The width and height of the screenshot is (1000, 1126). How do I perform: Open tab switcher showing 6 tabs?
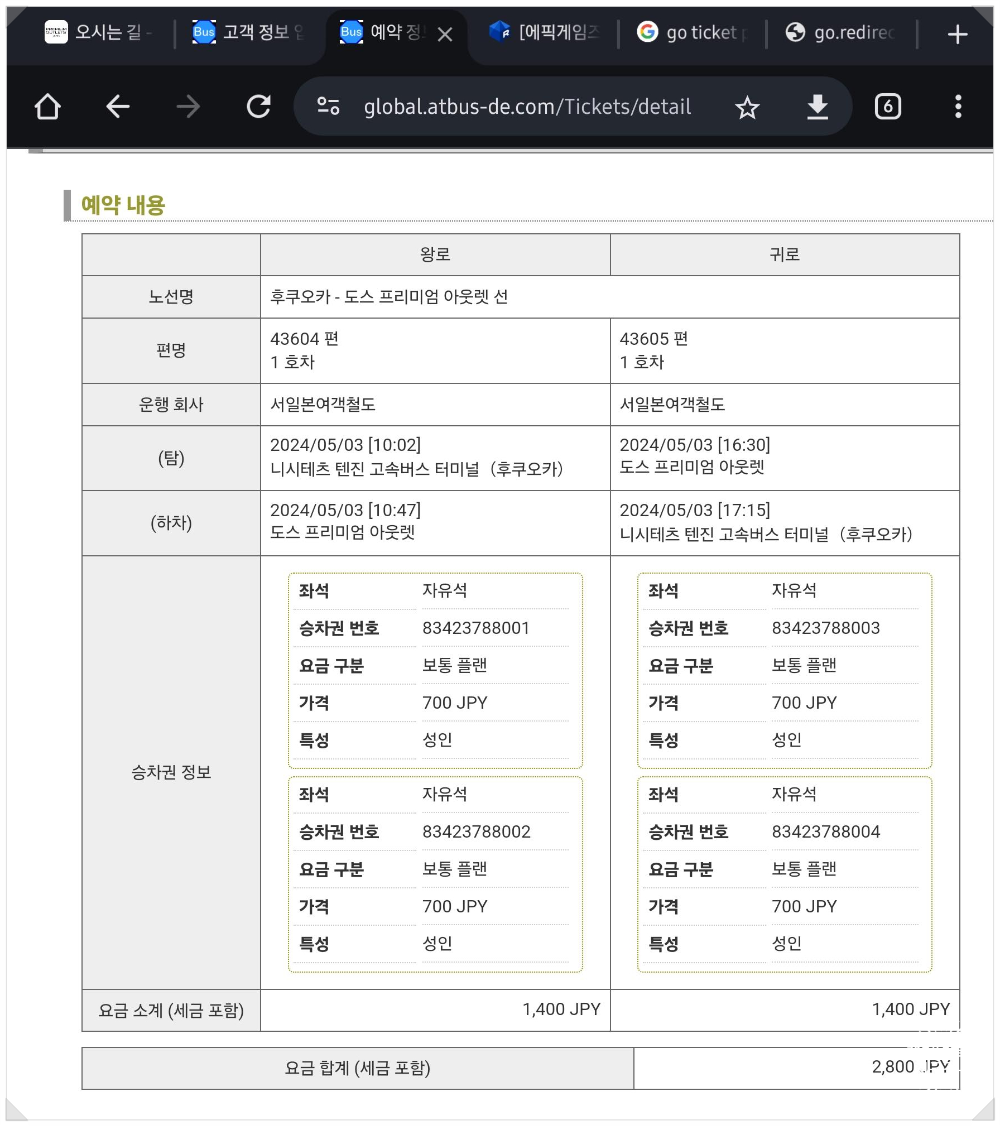888,107
